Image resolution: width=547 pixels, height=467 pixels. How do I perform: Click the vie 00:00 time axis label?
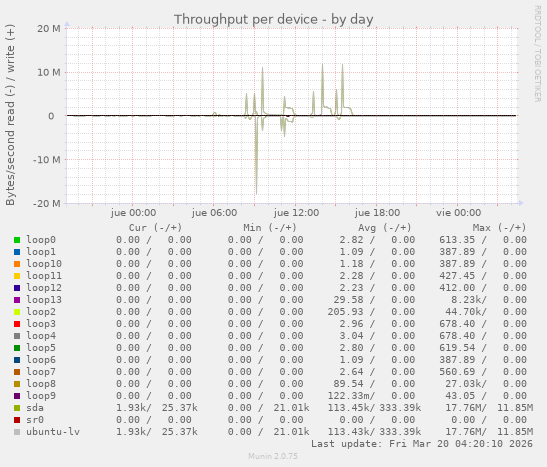click(458, 213)
